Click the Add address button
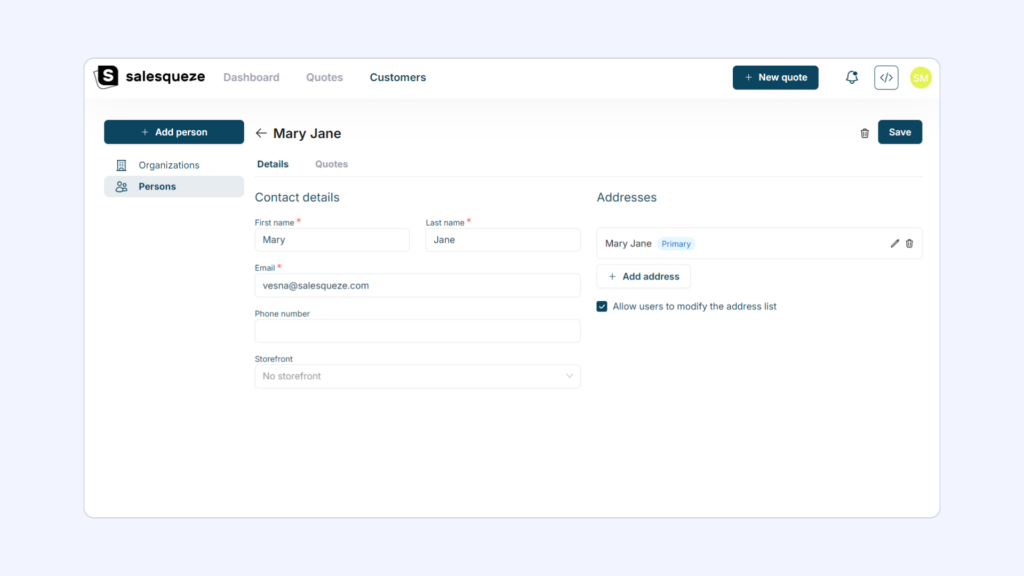The height and width of the screenshot is (576, 1024). tap(643, 276)
